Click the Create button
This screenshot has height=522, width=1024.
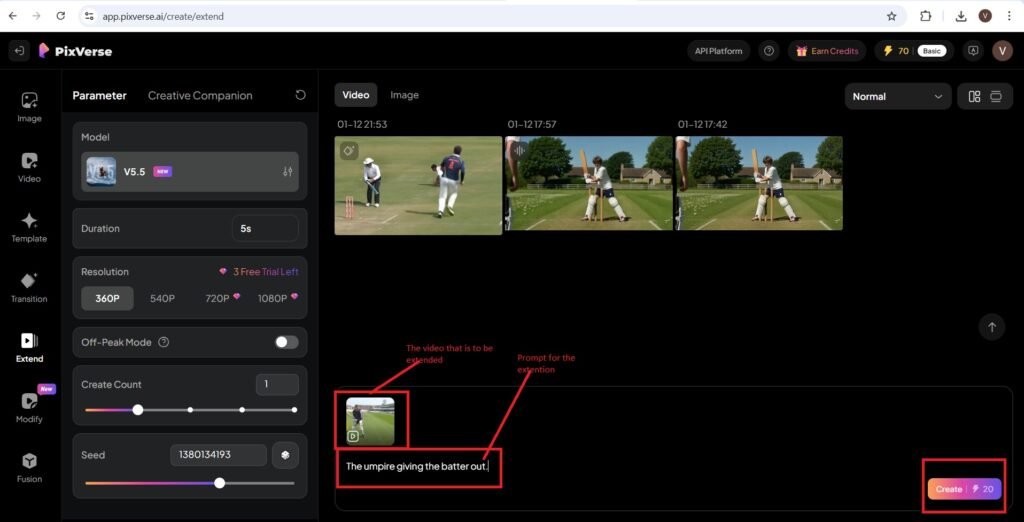coord(965,489)
